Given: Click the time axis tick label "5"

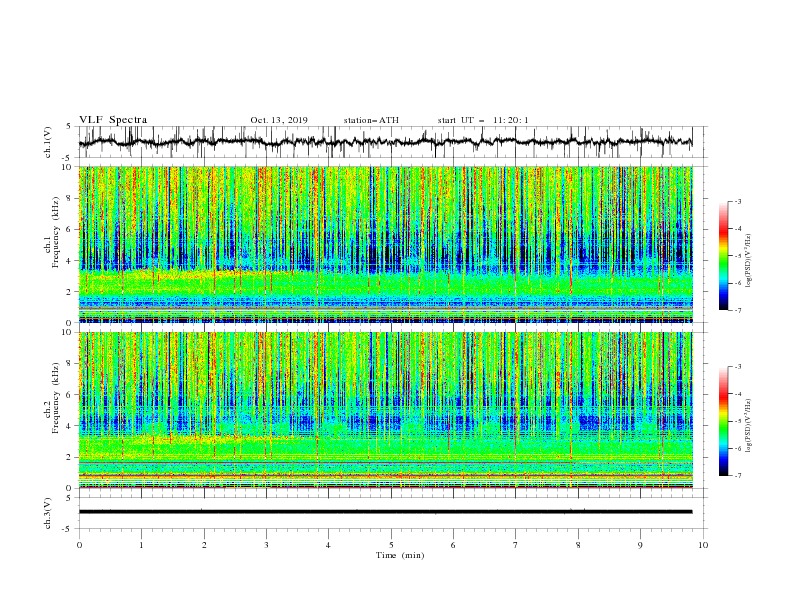Looking at the screenshot, I should tap(391, 545).
